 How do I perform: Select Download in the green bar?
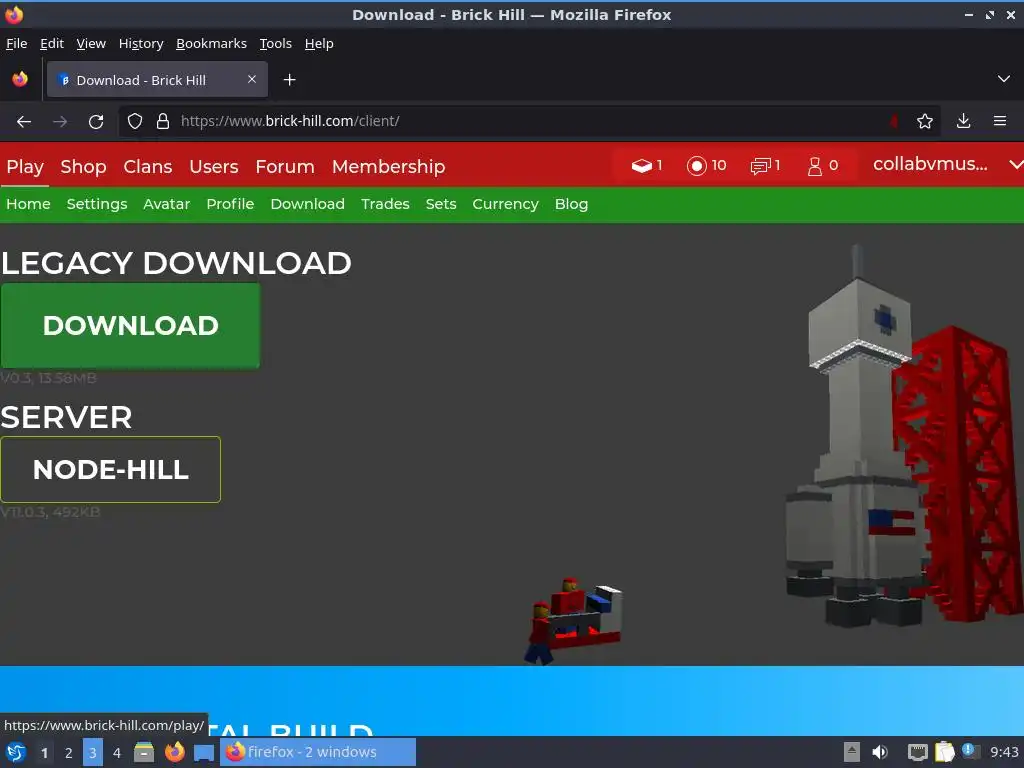point(308,204)
